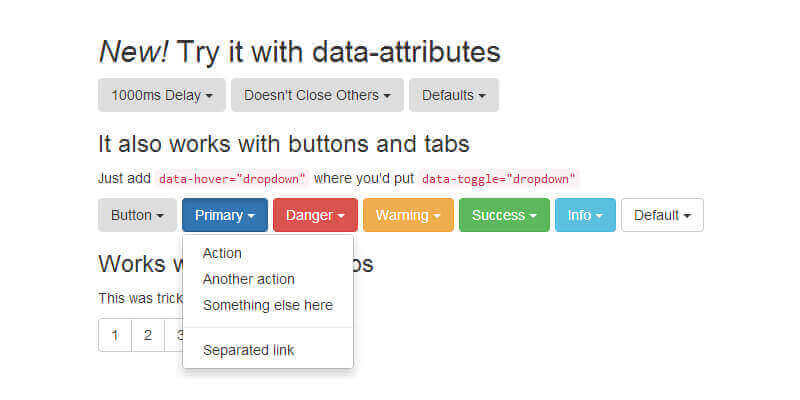Toggle the blue Primary dropdown button
The width and height of the screenshot is (800, 400).
pyautogui.click(x=225, y=215)
